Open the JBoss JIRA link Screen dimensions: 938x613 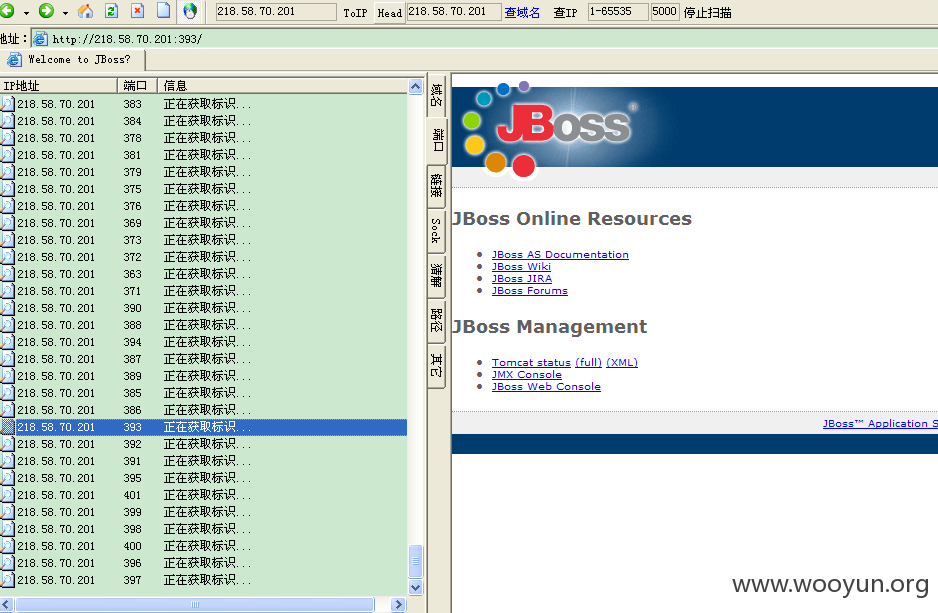[522, 279]
